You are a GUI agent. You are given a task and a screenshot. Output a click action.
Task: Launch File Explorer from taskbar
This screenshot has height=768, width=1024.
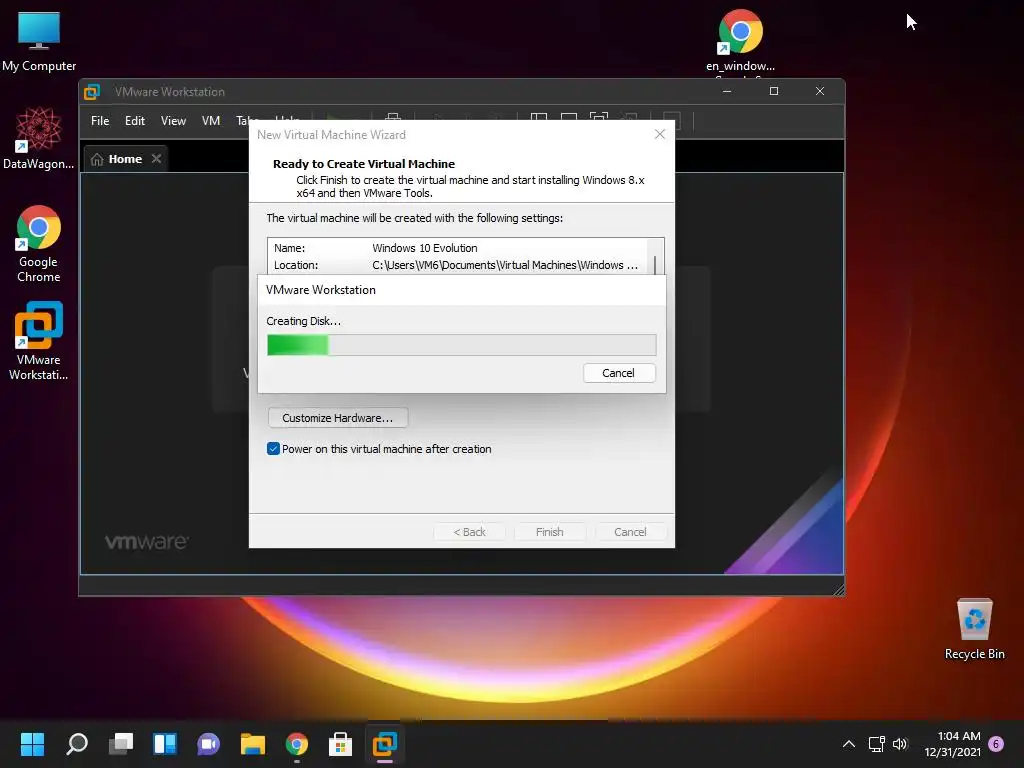tap(253, 743)
